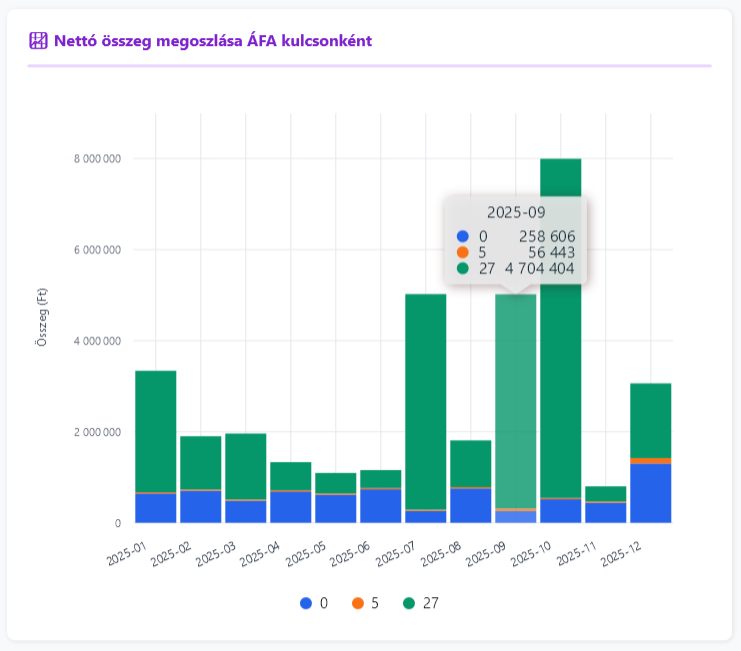741x651 pixels.
Task: Click the green segment of the 2025-07 bar
Action: (x=425, y=400)
